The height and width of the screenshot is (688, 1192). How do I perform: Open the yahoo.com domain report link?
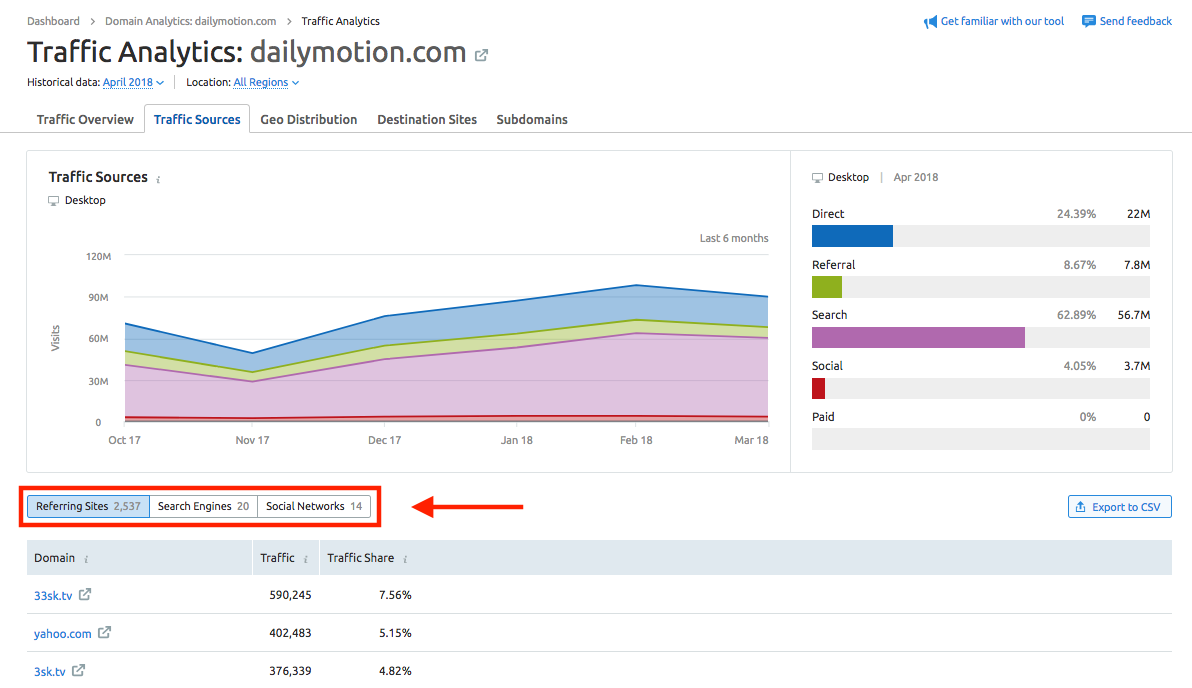tap(65, 632)
